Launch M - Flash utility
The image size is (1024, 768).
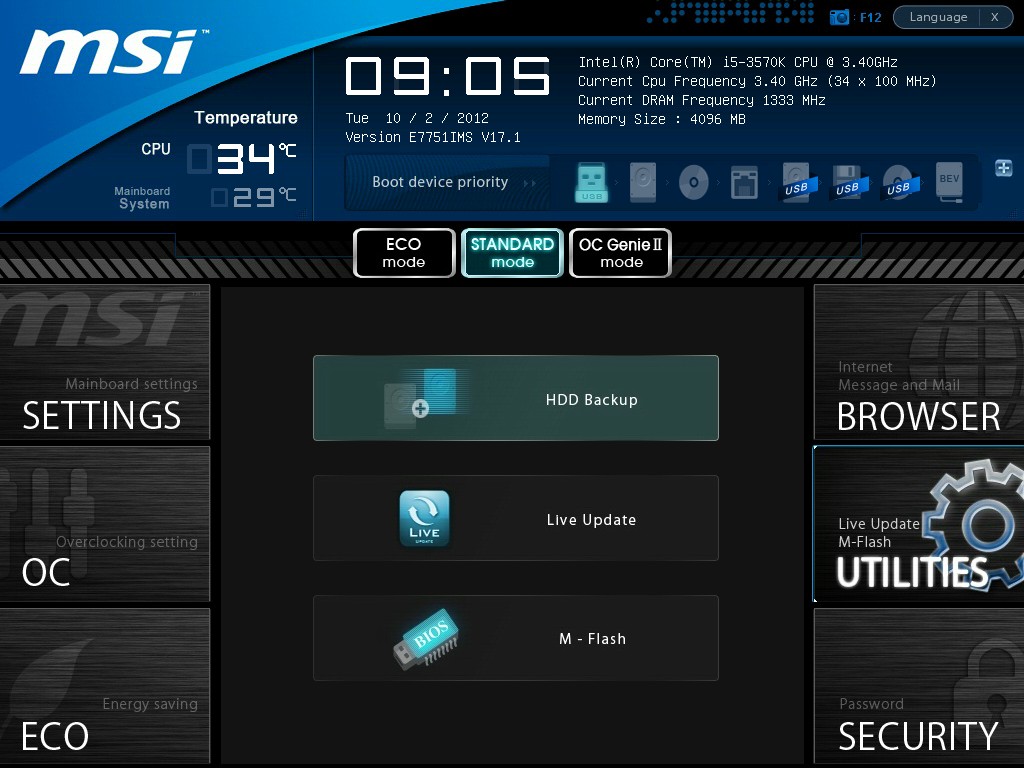click(516, 638)
